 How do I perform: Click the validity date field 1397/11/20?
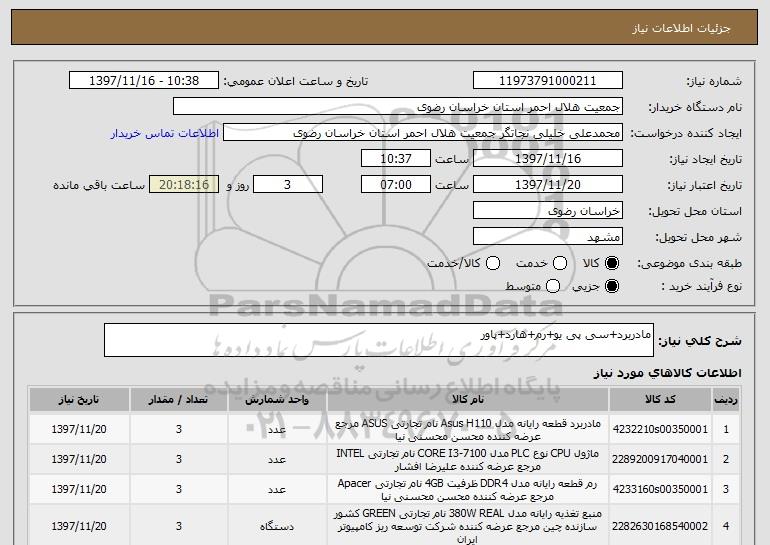[548, 185]
